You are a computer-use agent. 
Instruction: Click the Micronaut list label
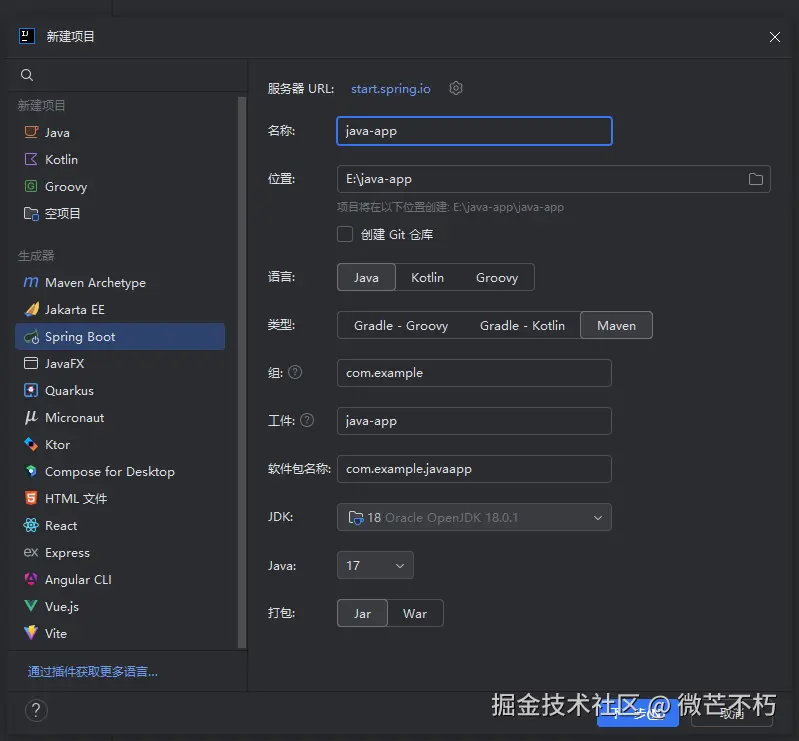[x=75, y=418]
